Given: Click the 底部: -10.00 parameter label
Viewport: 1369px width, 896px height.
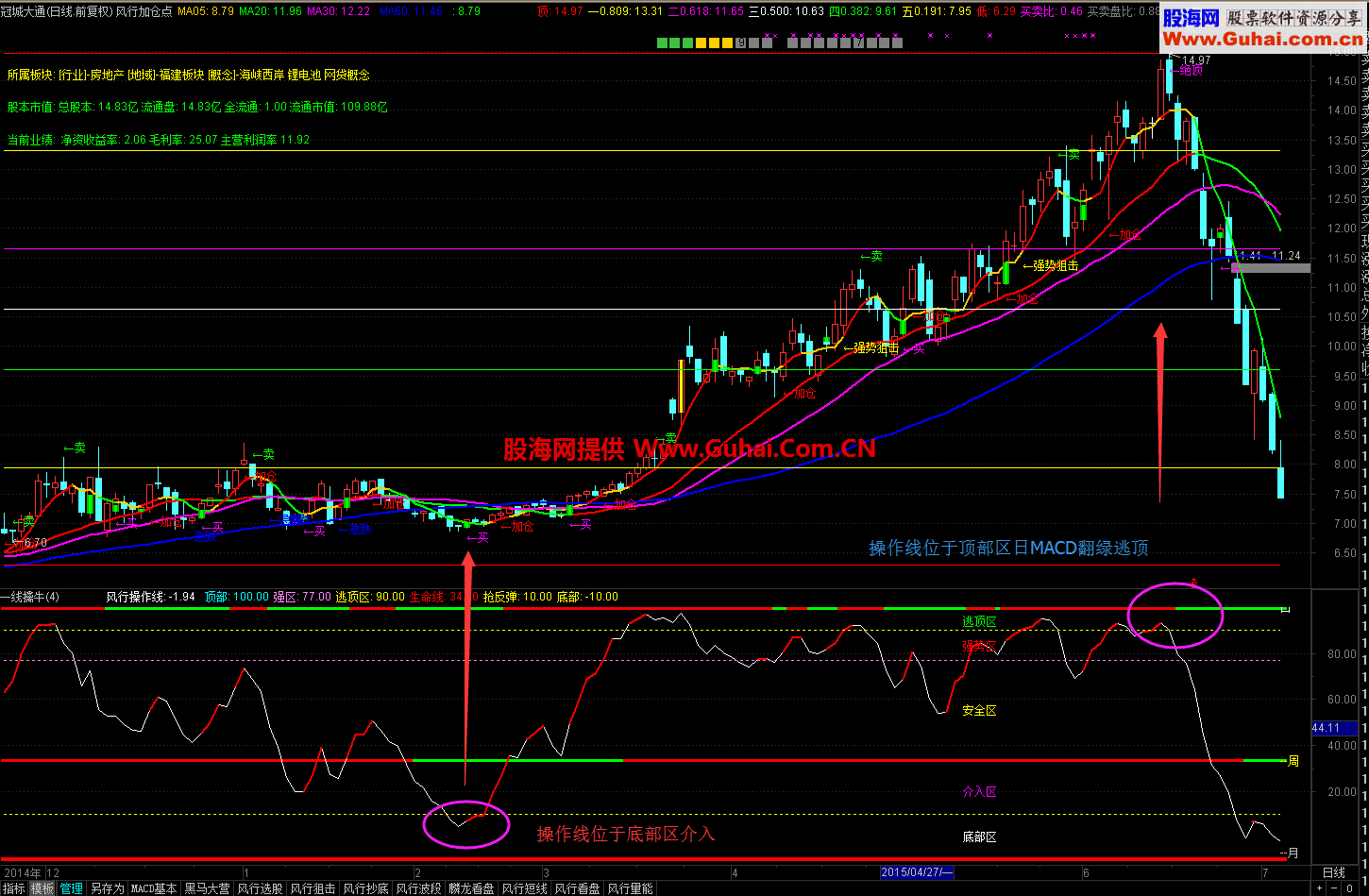Looking at the screenshot, I should pyautogui.click(x=587, y=597).
